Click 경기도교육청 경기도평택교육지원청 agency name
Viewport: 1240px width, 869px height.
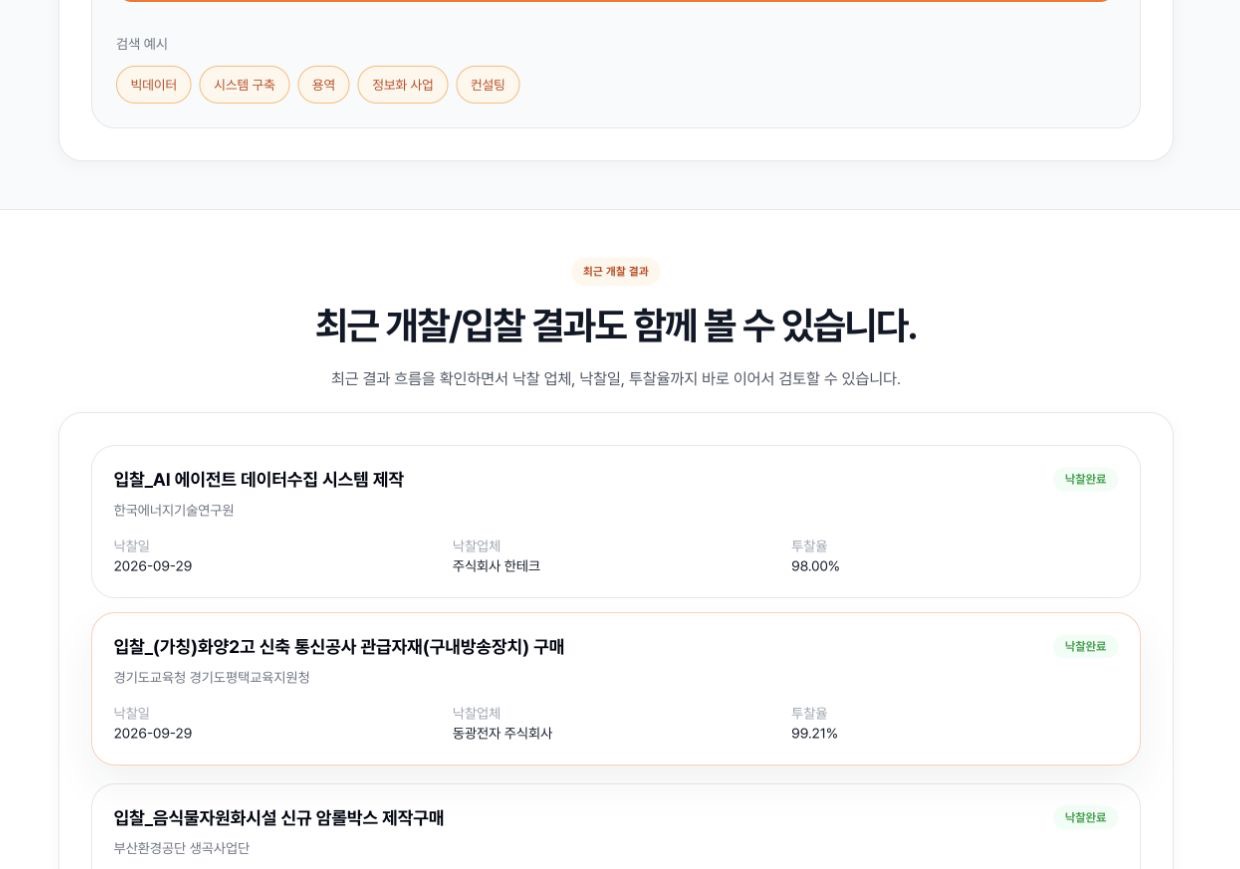pyautogui.click(x=212, y=677)
